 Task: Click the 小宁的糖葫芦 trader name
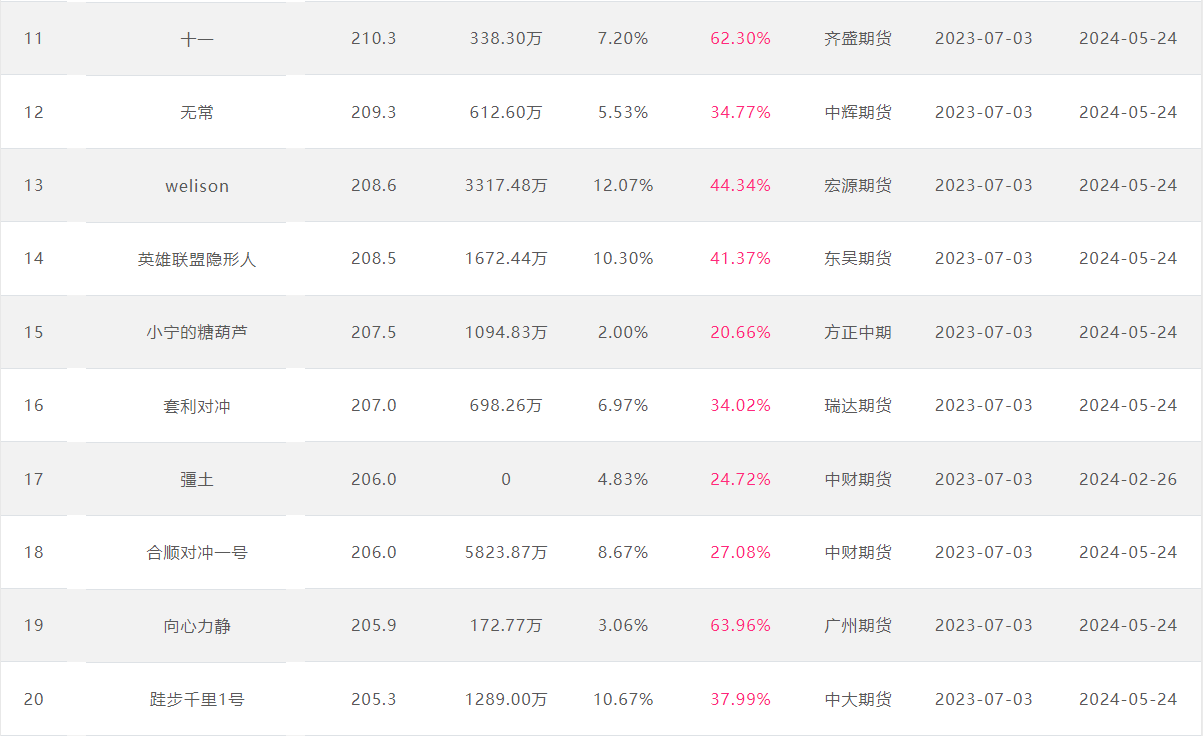click(197, 332)
